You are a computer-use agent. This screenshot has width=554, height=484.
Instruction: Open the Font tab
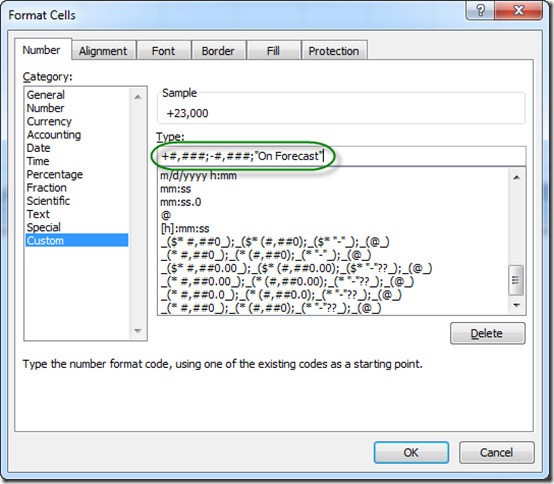pos(163,51)
